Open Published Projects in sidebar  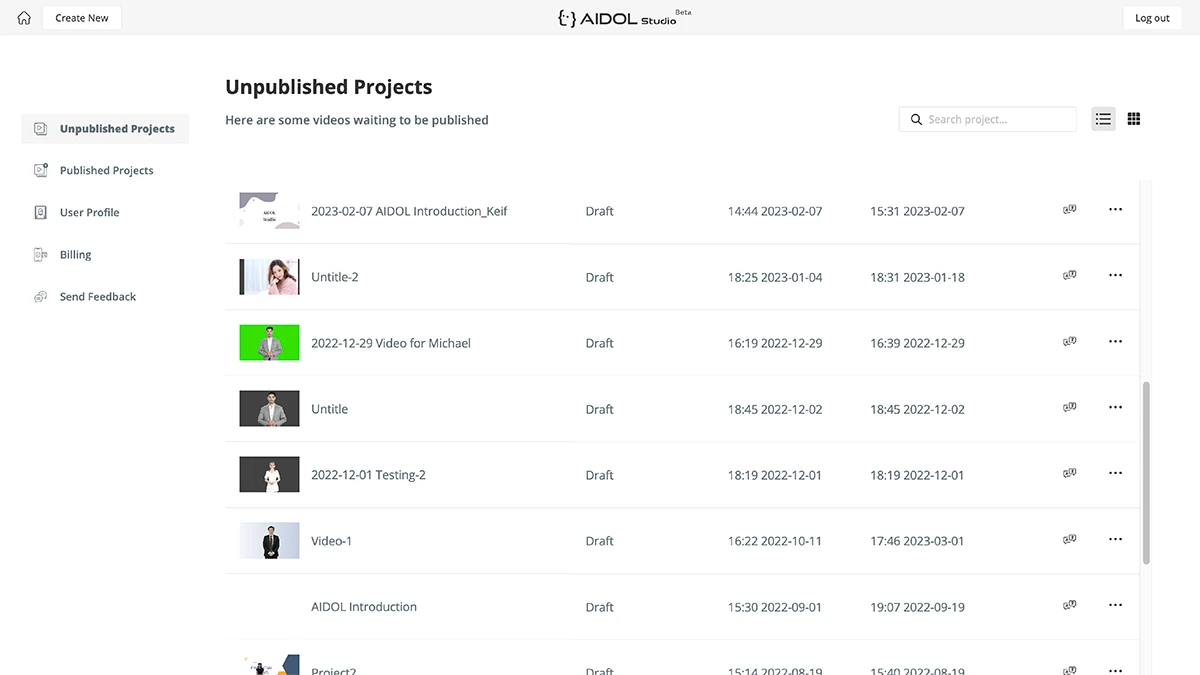[x=105, y=171]
